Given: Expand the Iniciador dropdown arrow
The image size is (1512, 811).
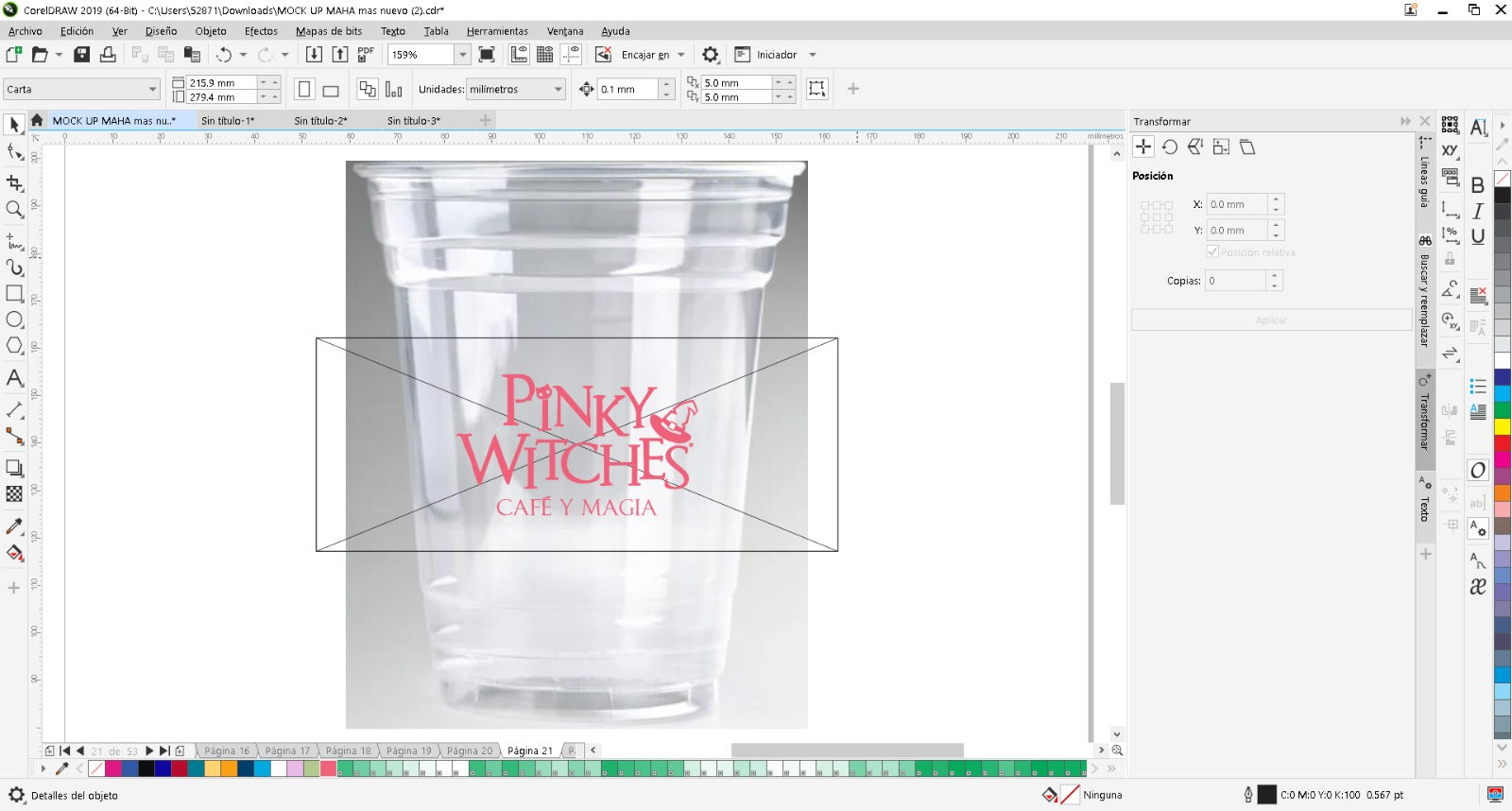Looking at the screenshot, I should pyautogui.click(x=813, y=55).
